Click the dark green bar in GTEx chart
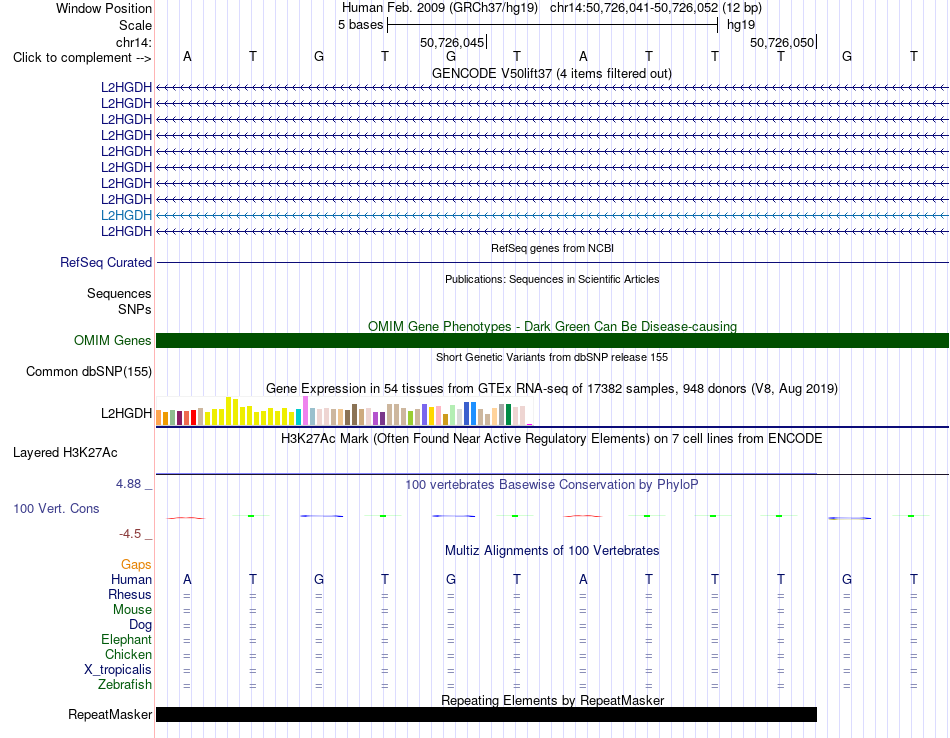950x738 pixels. (508, 414)
